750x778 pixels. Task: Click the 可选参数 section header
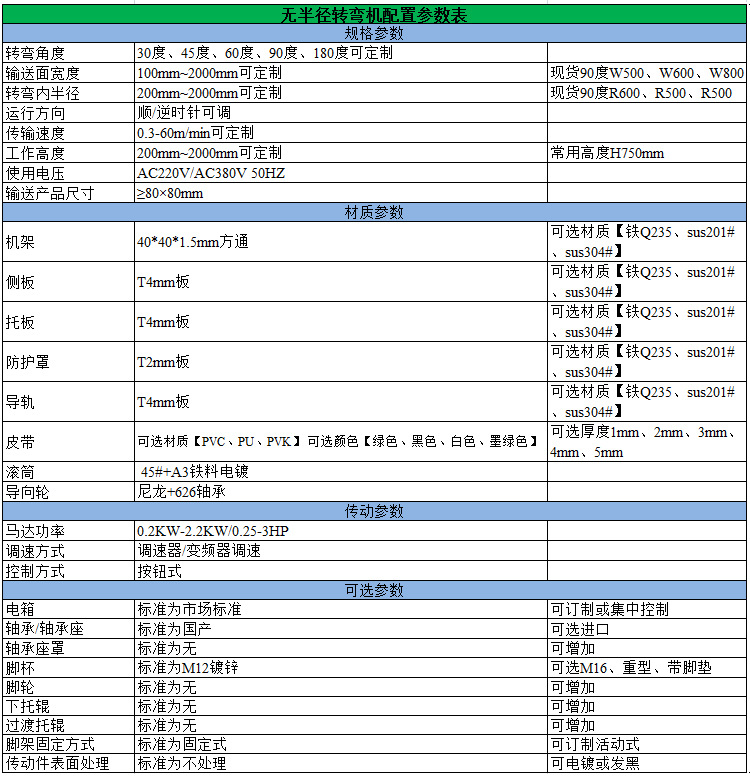coord(374,590)
